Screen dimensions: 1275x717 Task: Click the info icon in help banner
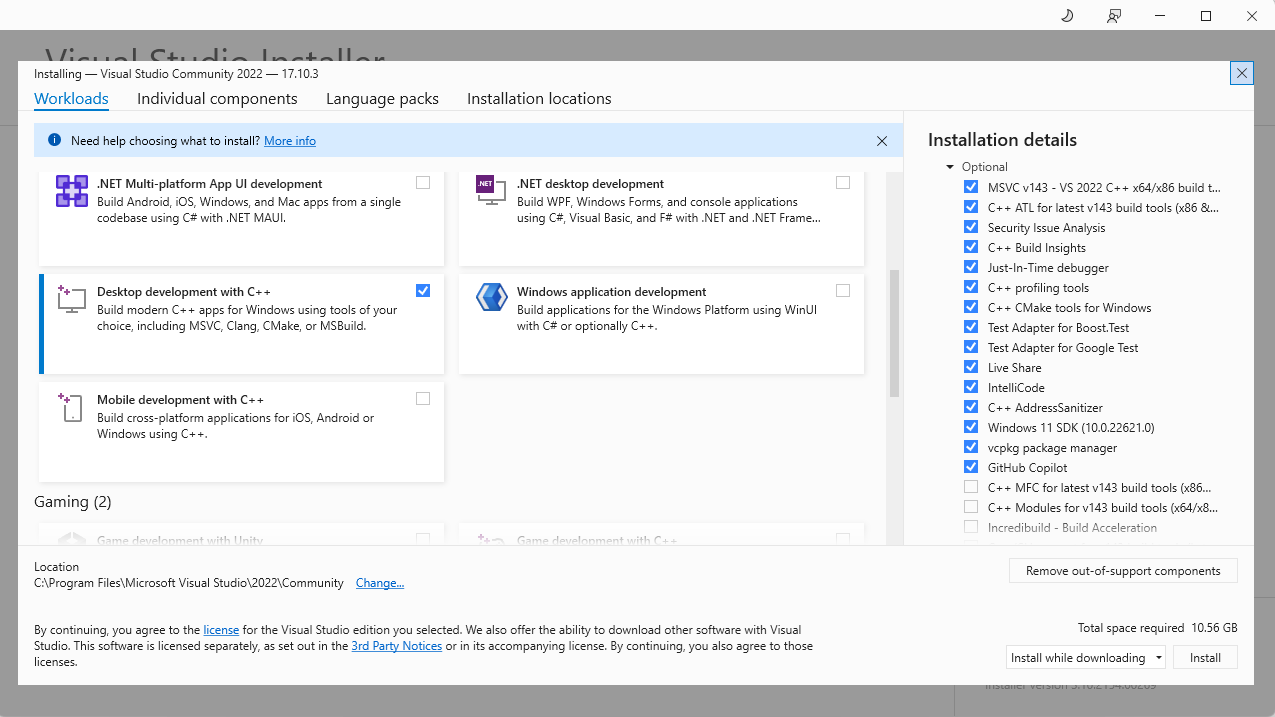coord(54,141)
